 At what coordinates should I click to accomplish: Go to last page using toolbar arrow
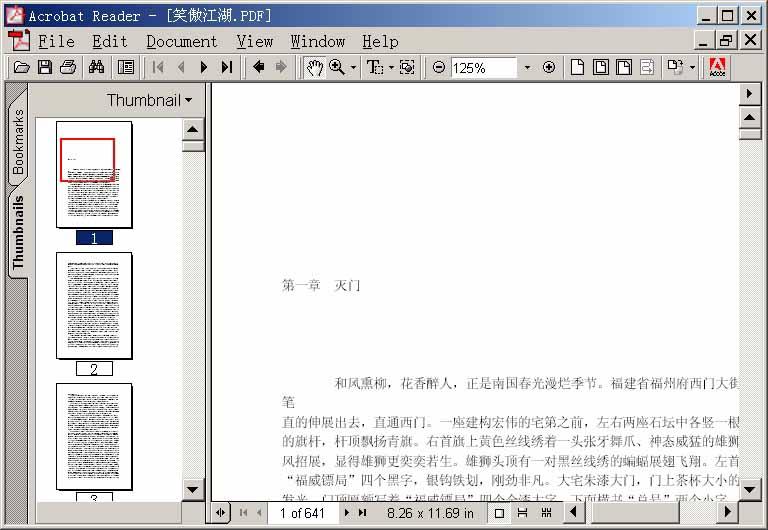click(x=227, y=67)
